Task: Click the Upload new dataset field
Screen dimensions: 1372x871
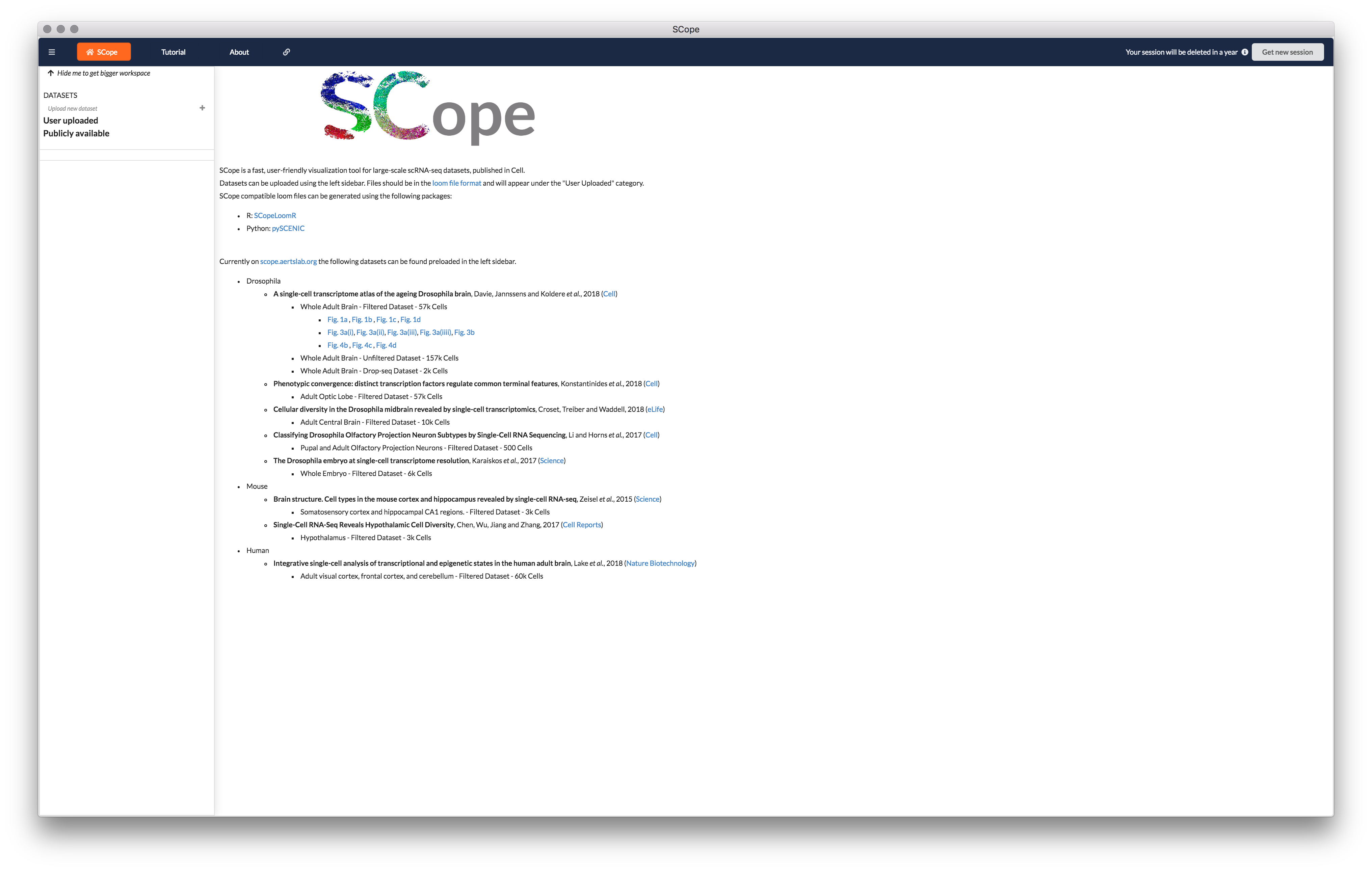Action: [x=72, y=108]
